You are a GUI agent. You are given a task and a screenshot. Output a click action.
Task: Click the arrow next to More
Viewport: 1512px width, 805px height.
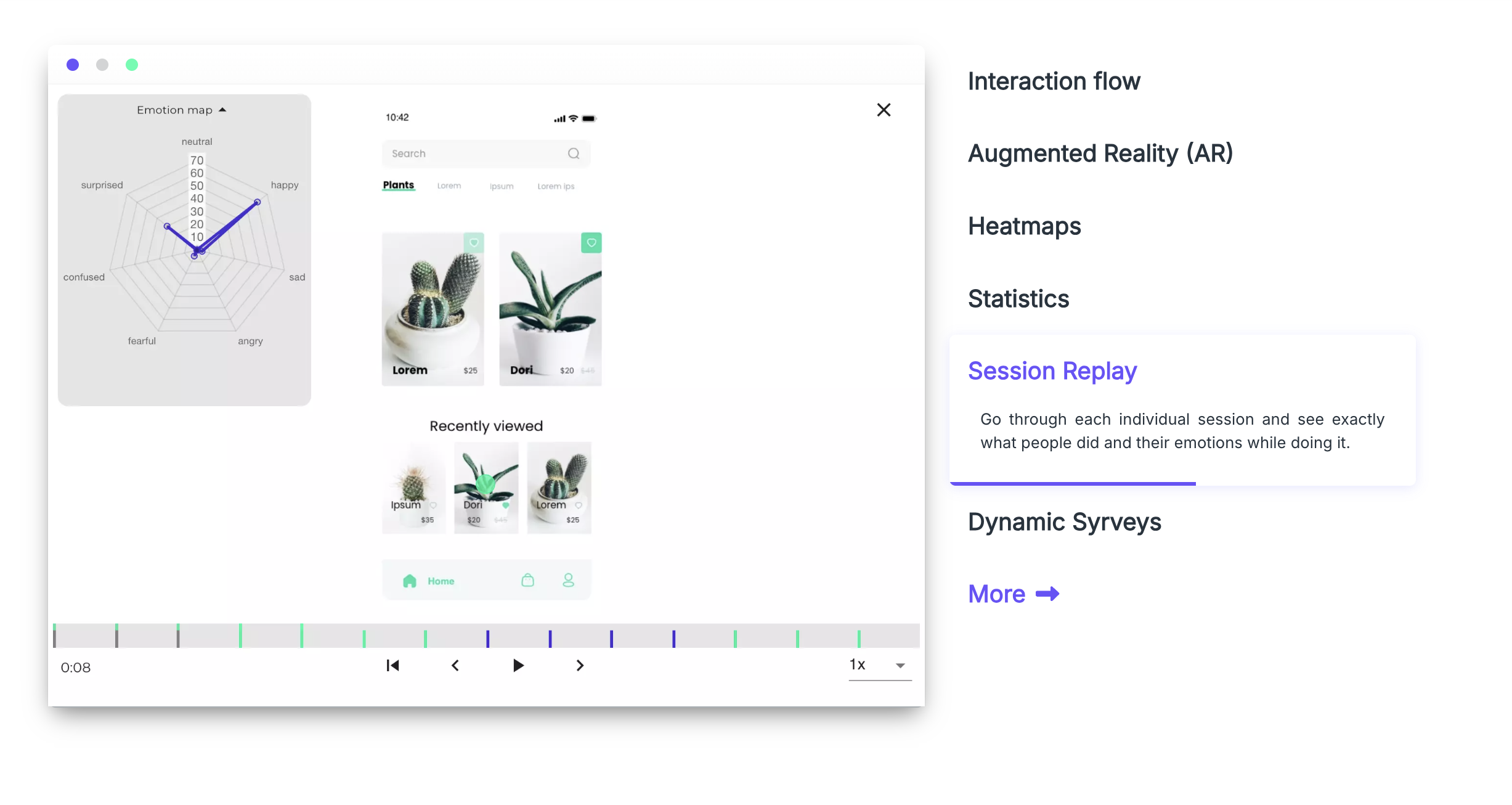click(1047, 594)
